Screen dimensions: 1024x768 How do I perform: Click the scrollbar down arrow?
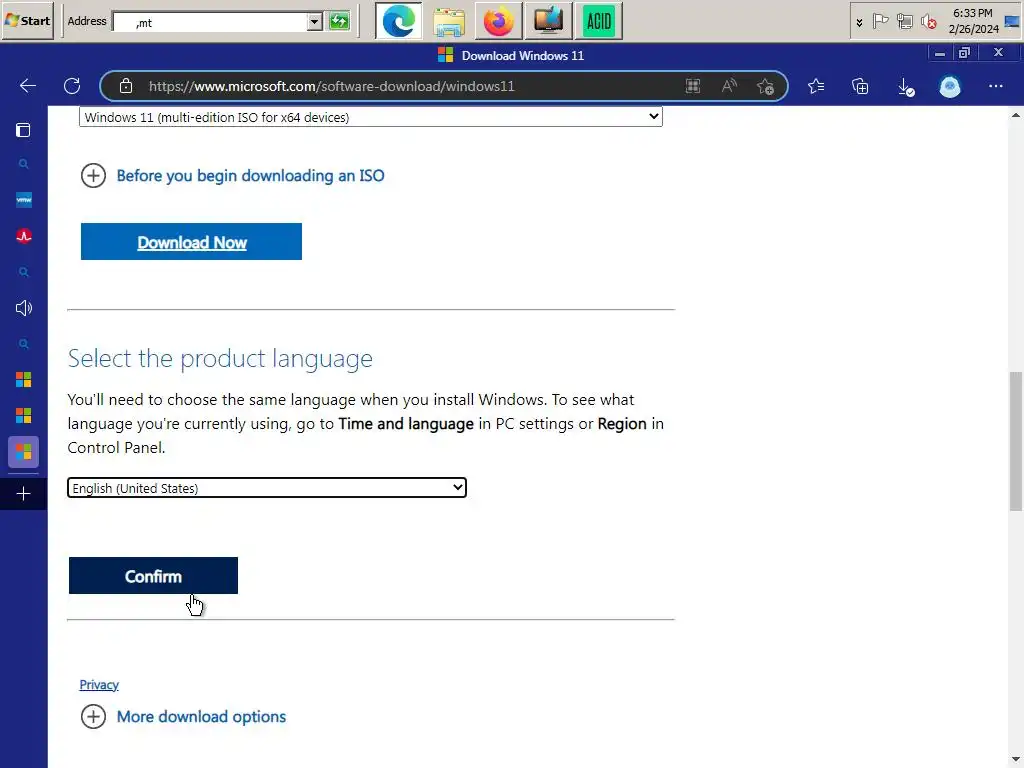click(1016, 760)
